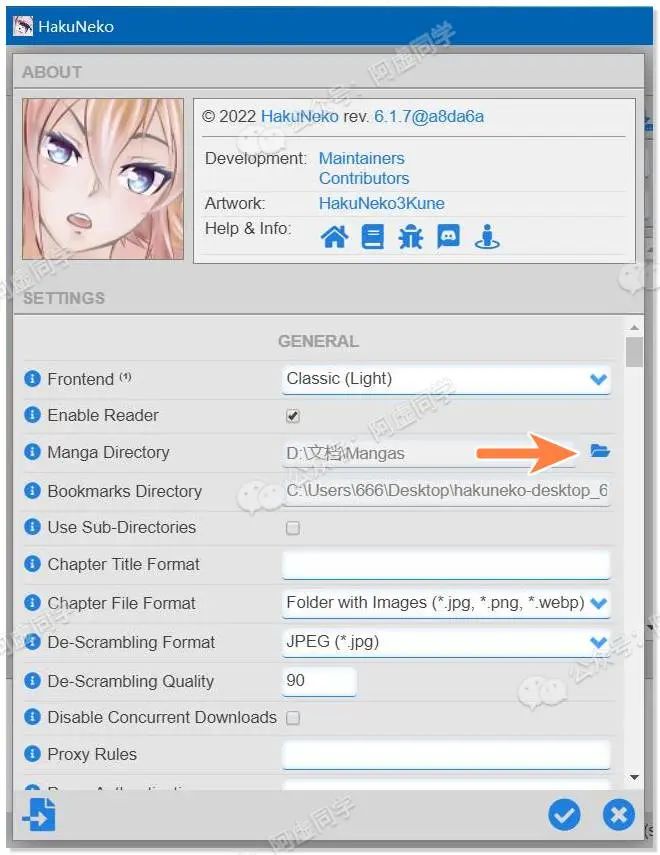This screenshot has height=855, width=660.
Task: Click the ABOUT heading
Action: coord(52,72)
